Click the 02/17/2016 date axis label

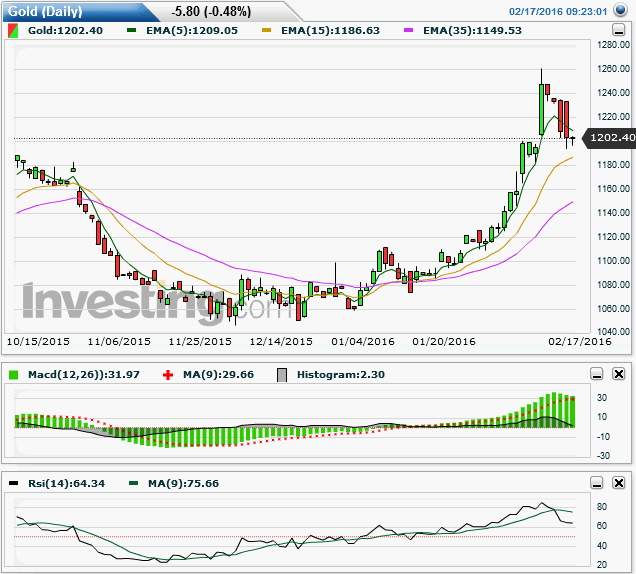[x=580, y=342]
